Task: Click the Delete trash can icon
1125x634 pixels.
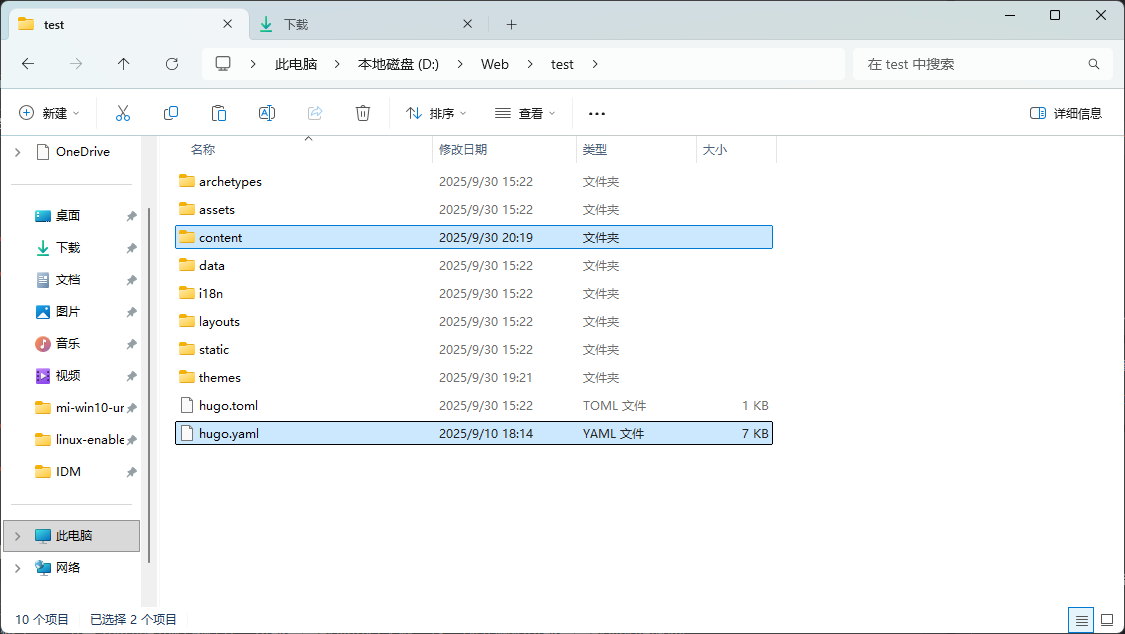Action: (x=364, y=113)
